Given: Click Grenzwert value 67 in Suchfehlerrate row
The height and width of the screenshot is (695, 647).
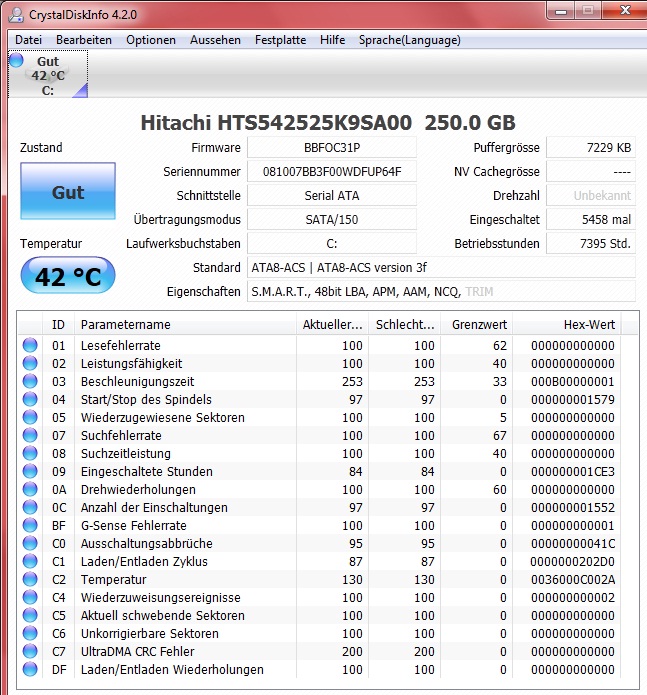Looking at the screenshot, I should (499, 436).
